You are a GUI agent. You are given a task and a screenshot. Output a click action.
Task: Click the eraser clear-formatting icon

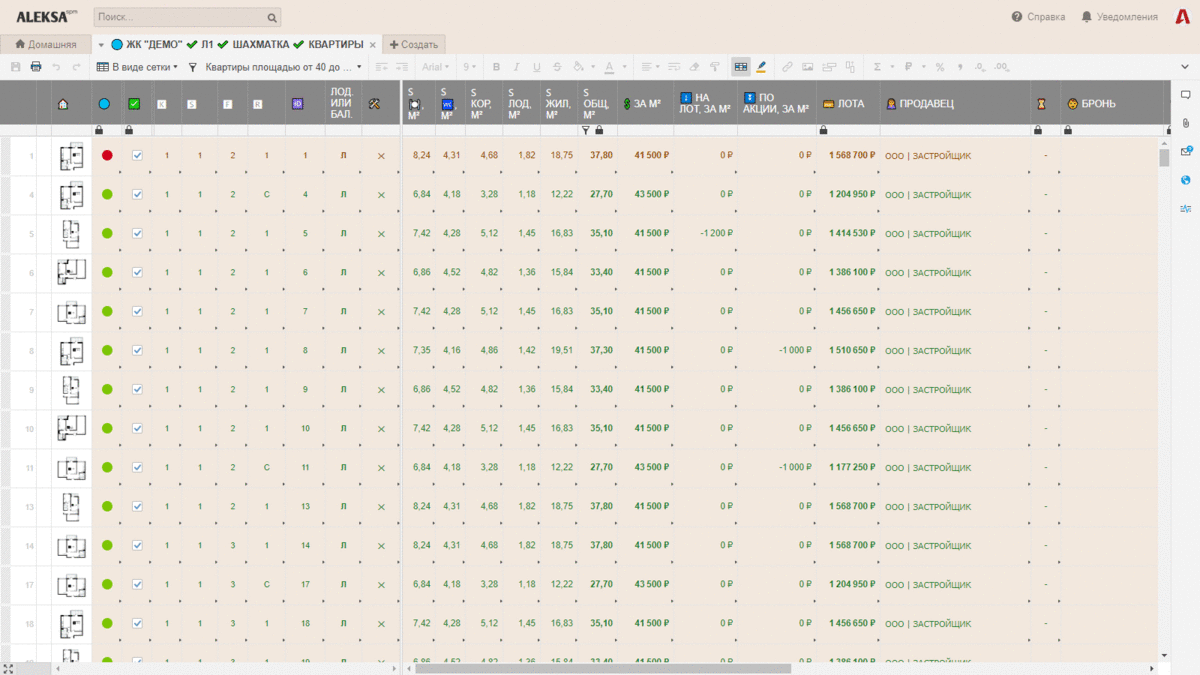click(695, 67)
